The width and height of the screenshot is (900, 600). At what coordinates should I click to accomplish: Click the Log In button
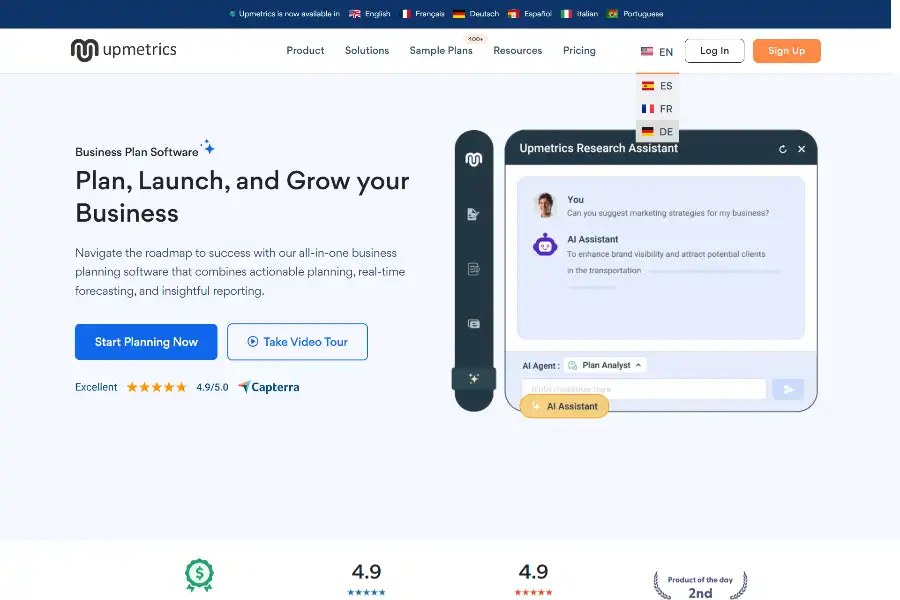715,51
